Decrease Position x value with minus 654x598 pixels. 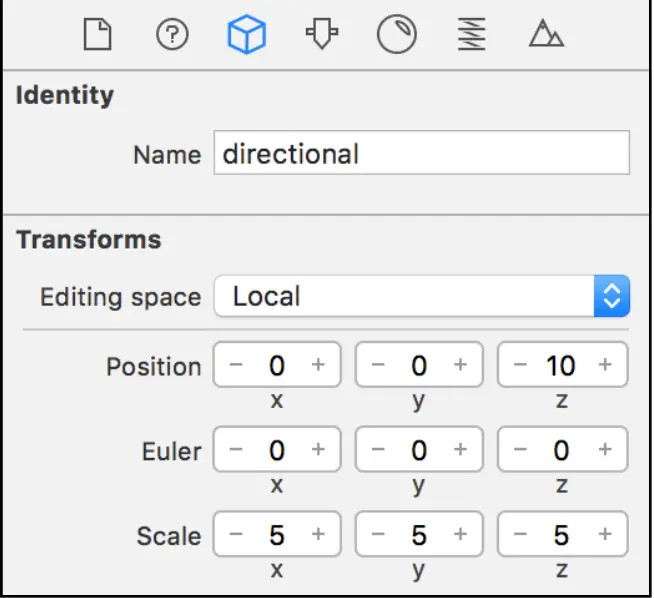pos(236,365)
